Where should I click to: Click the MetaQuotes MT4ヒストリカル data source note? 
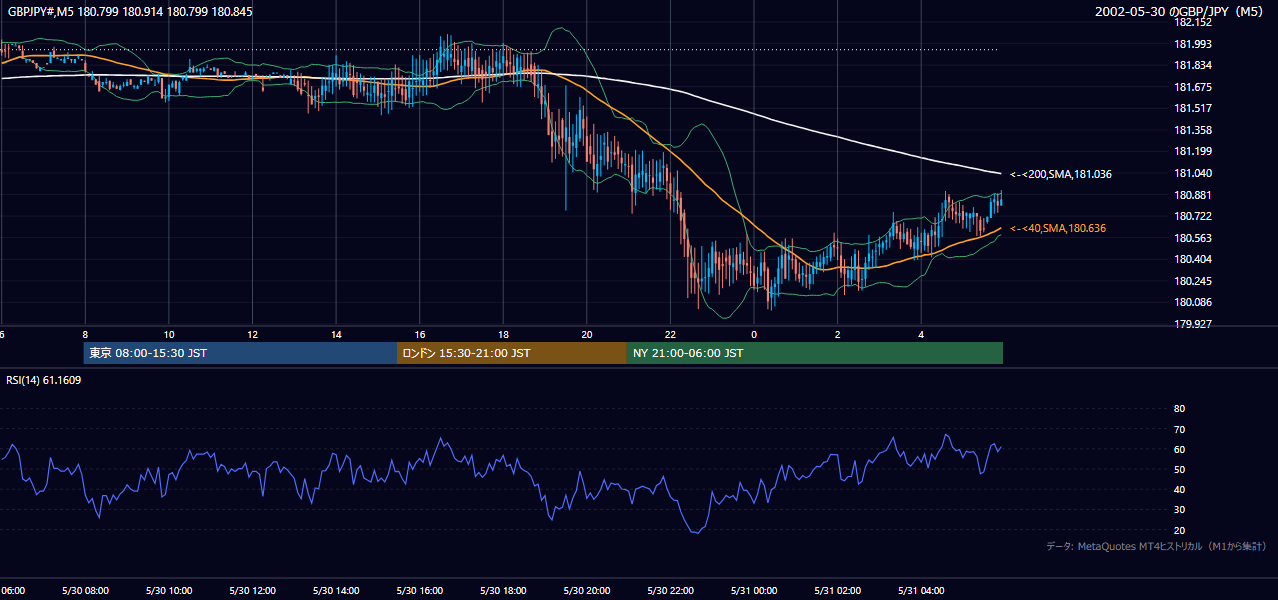(x=1157, y=546)
